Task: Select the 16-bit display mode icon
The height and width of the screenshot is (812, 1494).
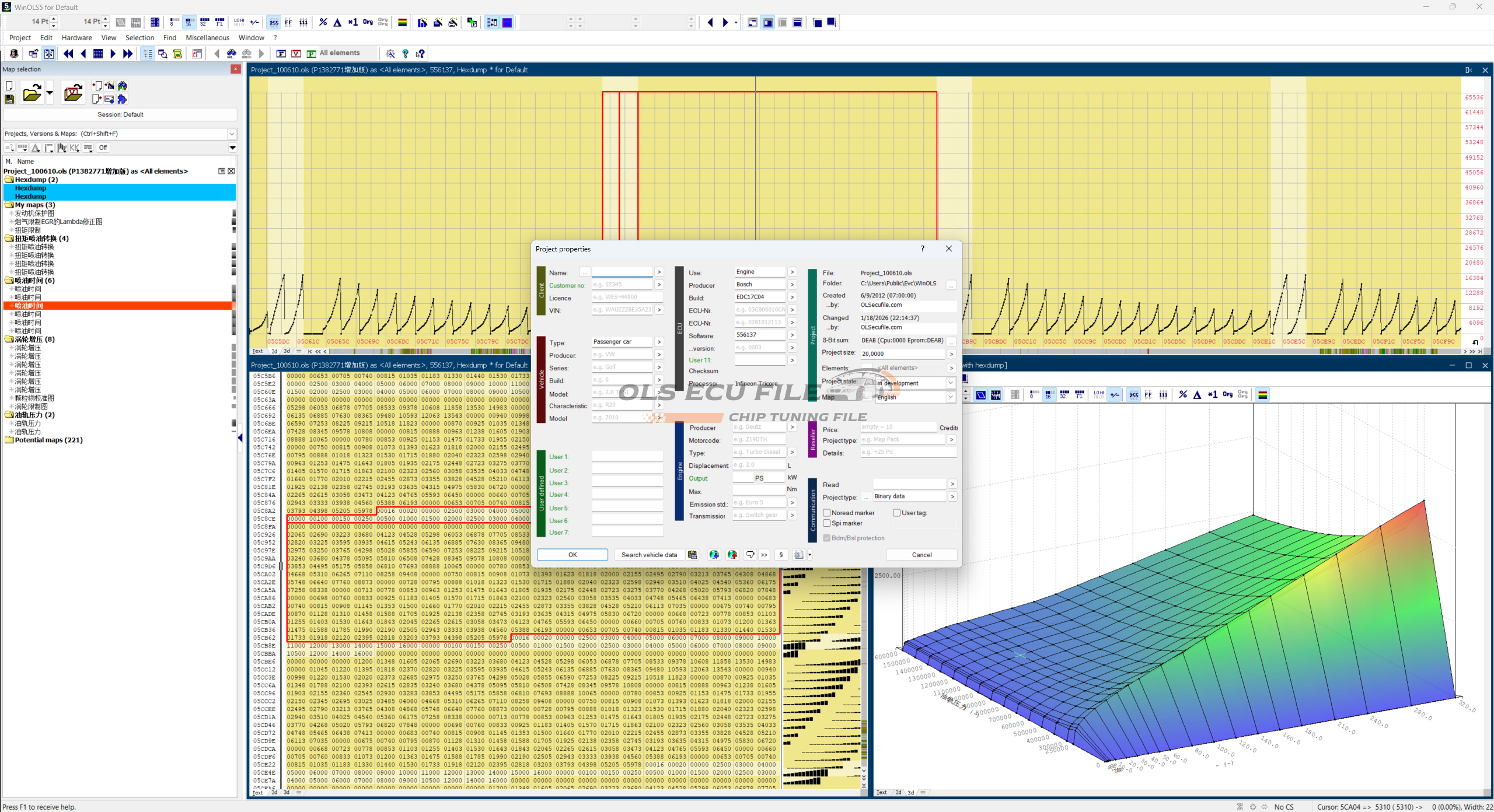Action: pos(189,22)
